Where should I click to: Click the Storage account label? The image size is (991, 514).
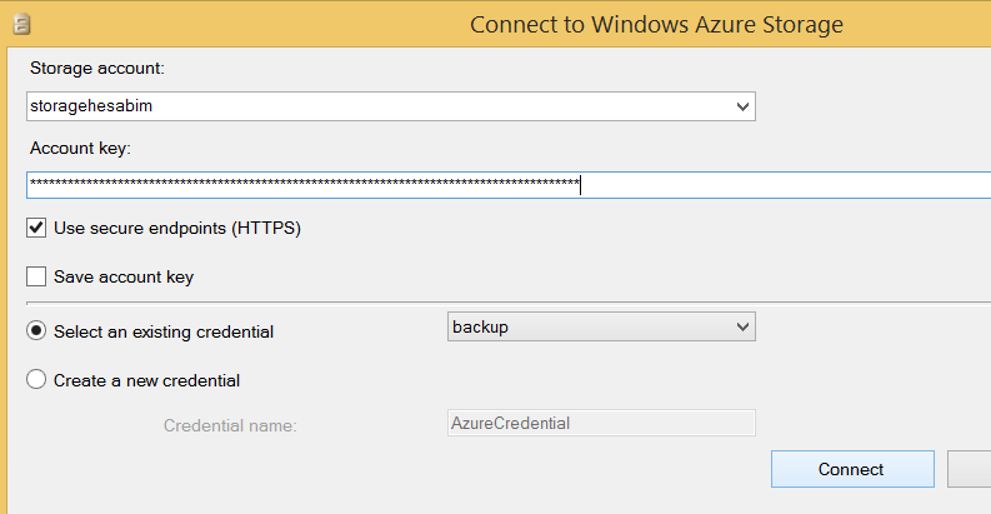click(97, 68)
